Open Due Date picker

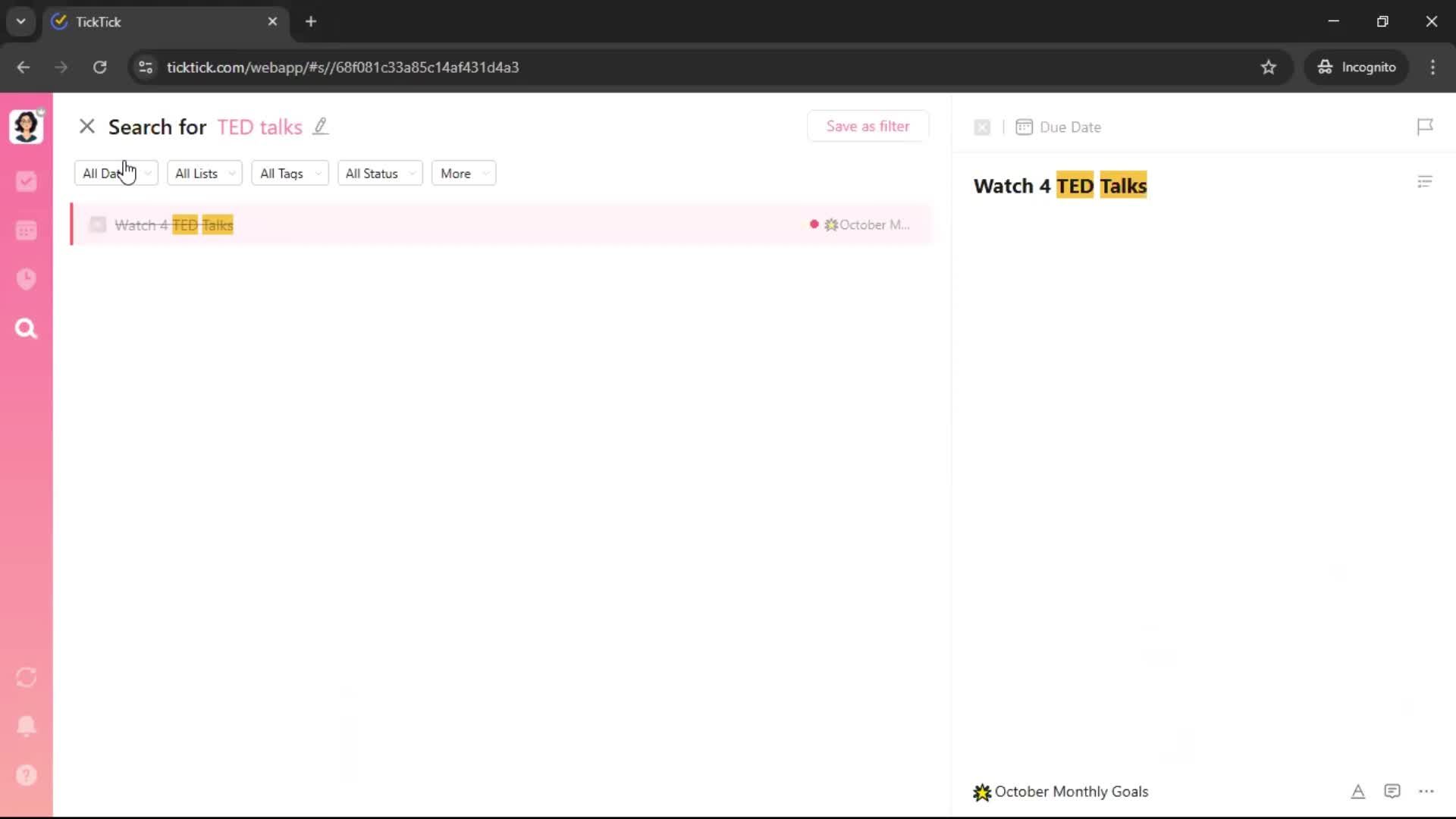pos(1059,127)
